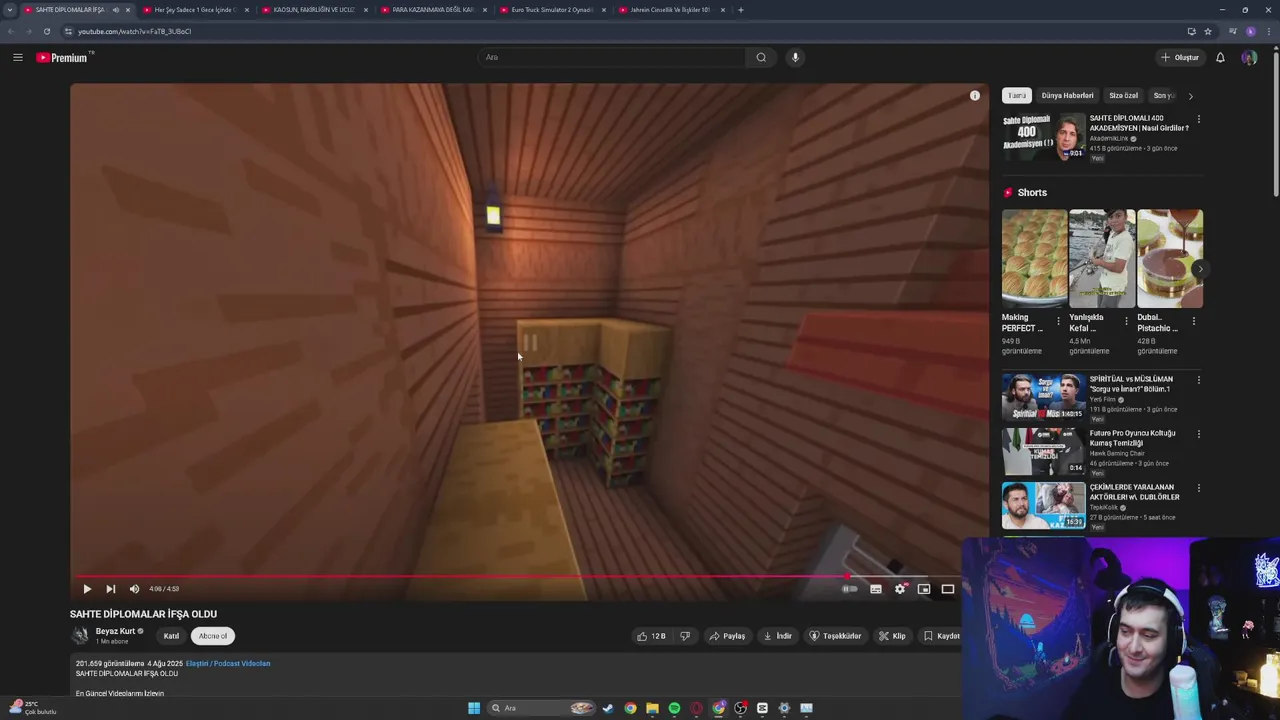Switch to the Euro Truck Simulator 2 tab
1280x720 pixels.
[552, 10]
